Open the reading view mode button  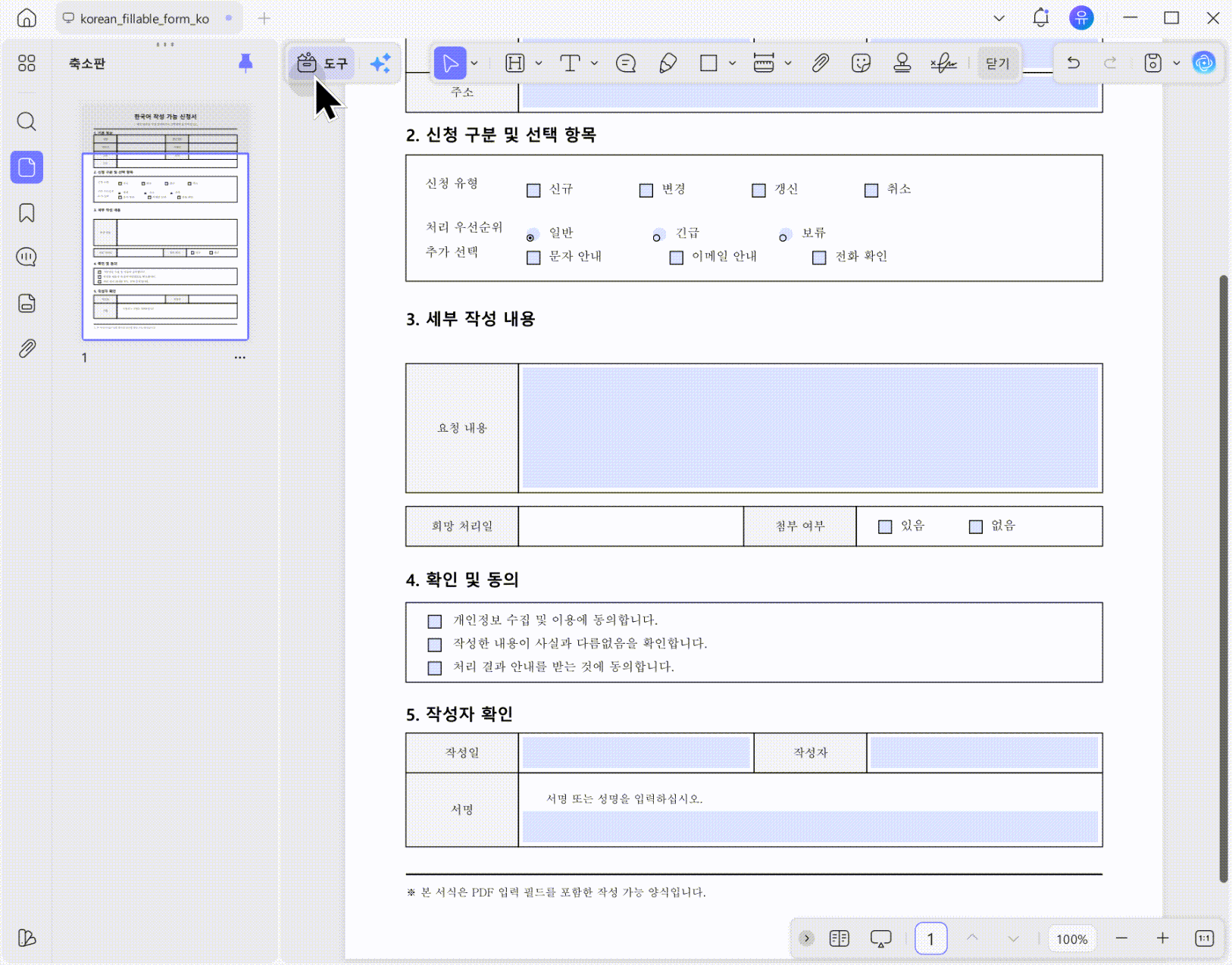coord(840,938)
